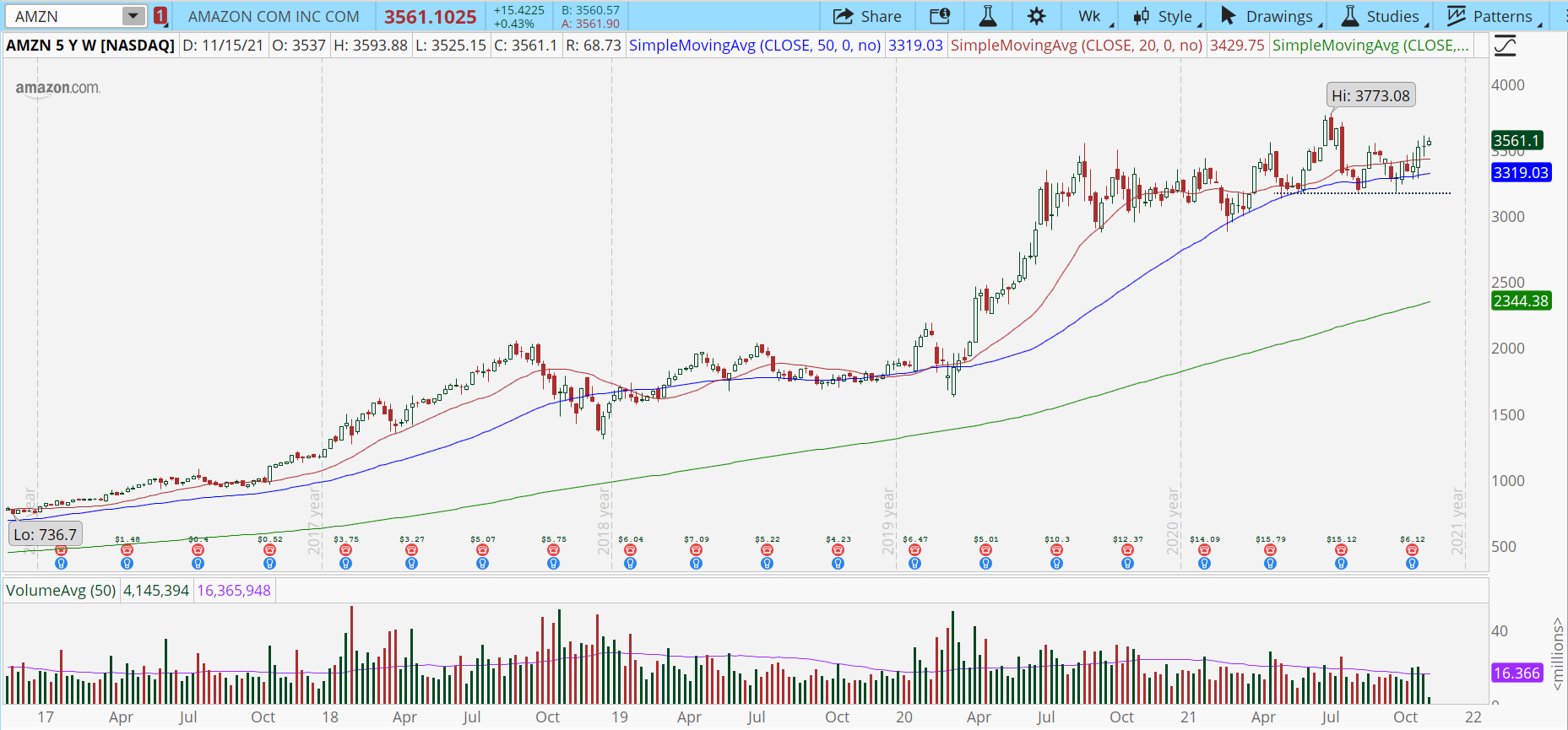Screen dimensions: 1568x730
Task: Click the blue 3319.03 moving average bubble
Action: tap(1521, 173)
